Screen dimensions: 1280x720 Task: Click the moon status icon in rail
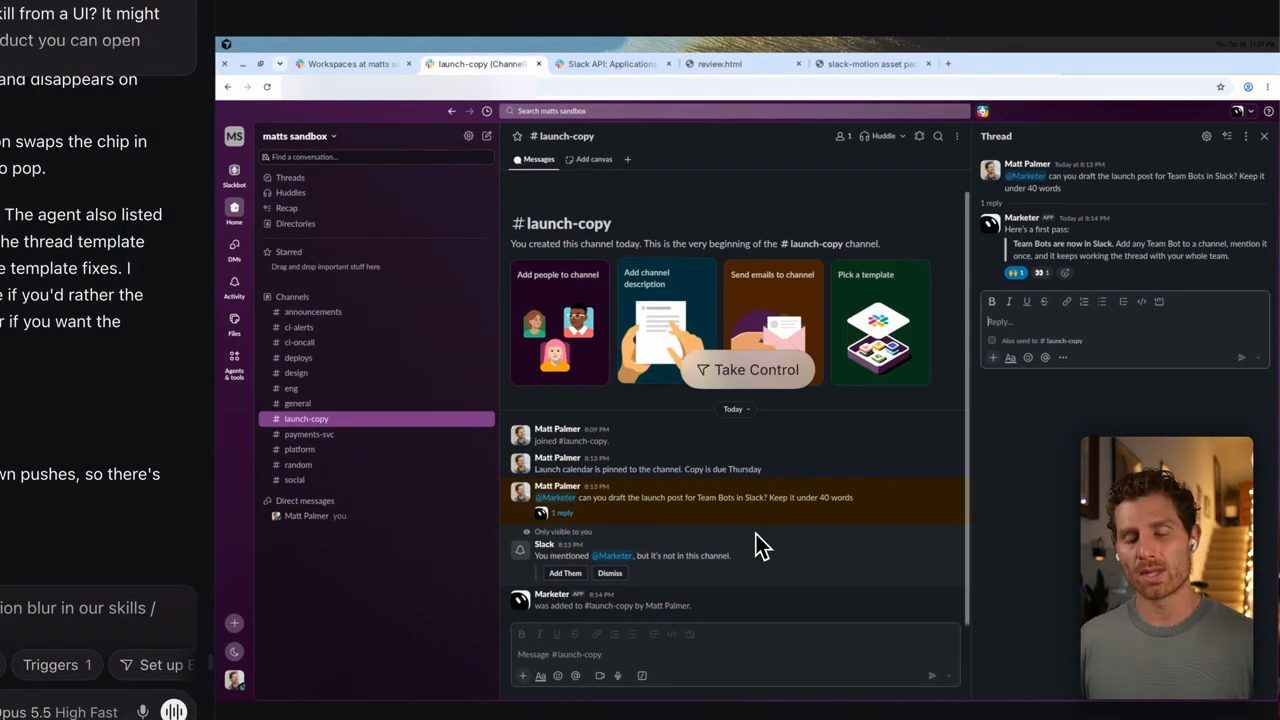coord(234,652)
